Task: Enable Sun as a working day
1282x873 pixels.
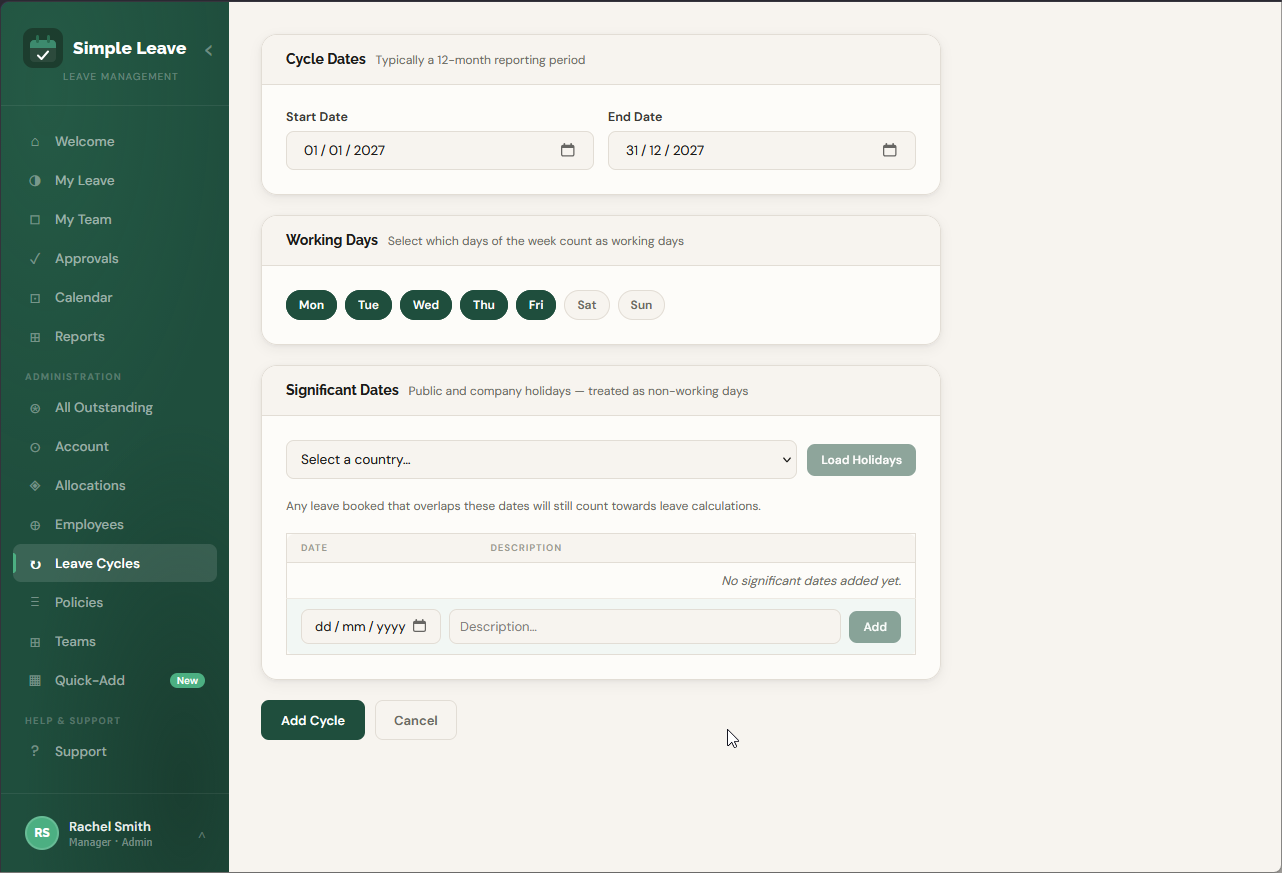Action: click(x=641, y=305)
